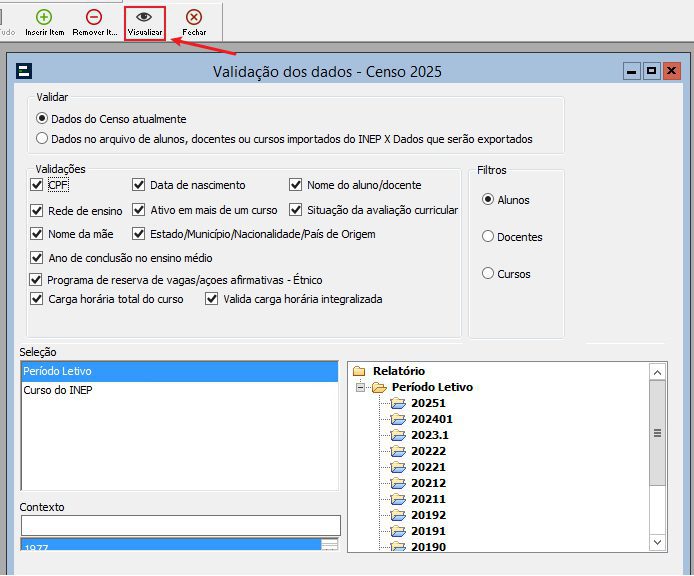
Task: Uncheck Estado/Município/Nacionalidade/País de Origem checkbox
Action: [x=139, y=233]
